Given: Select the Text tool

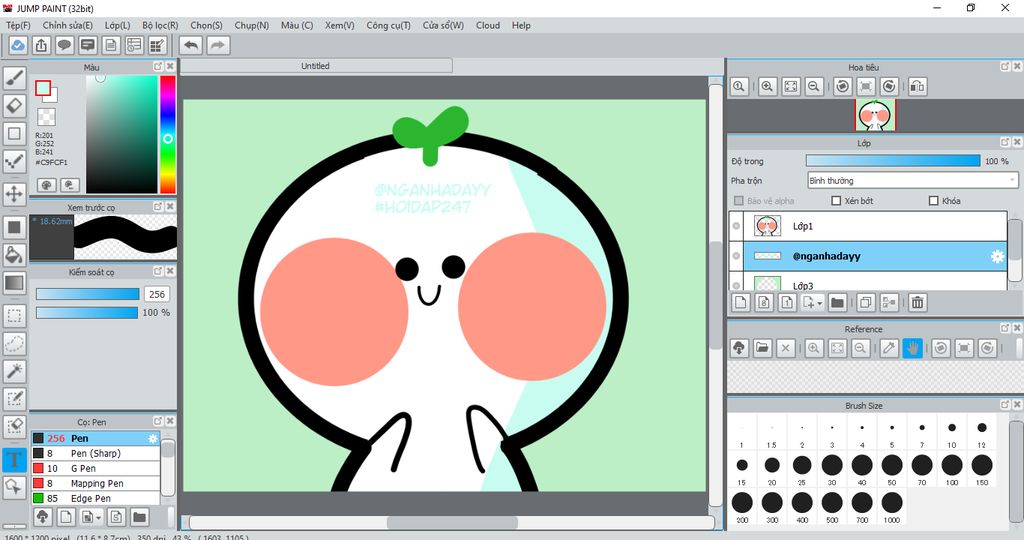Looking at the screenshot, I should [14, 460].
